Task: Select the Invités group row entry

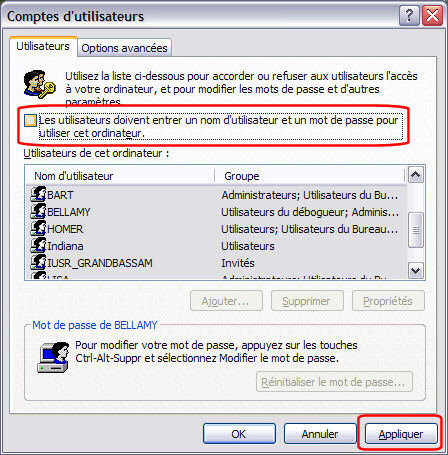Action: coord(238,263)
